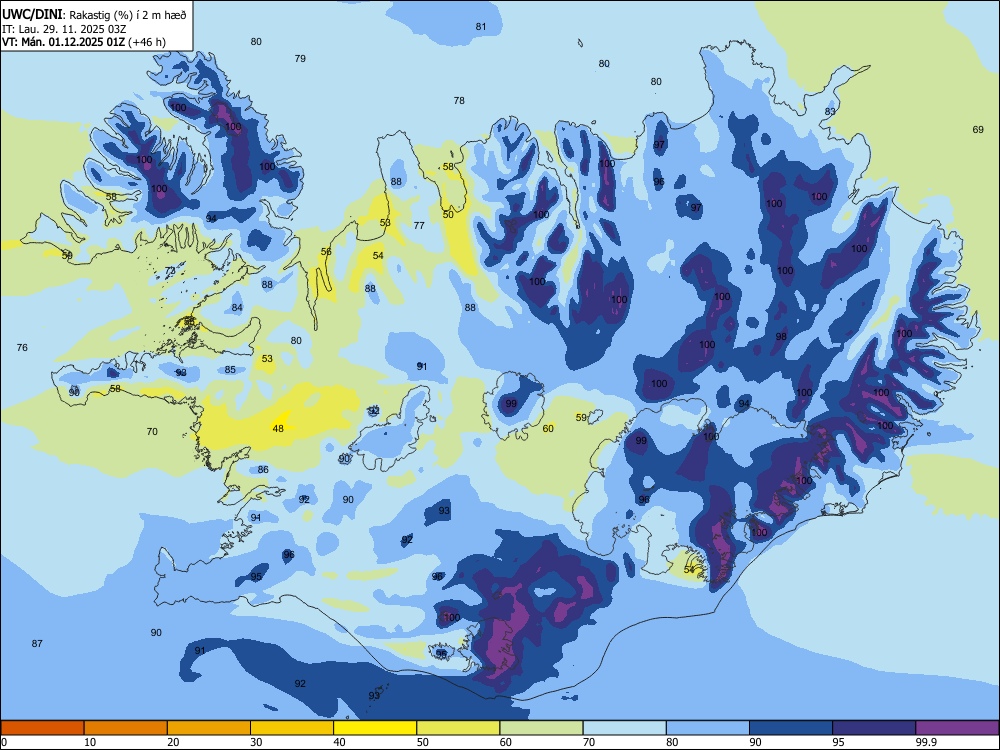Click the map value '86'
This screenshot has height=750, width=1000.
click(263, 469)
